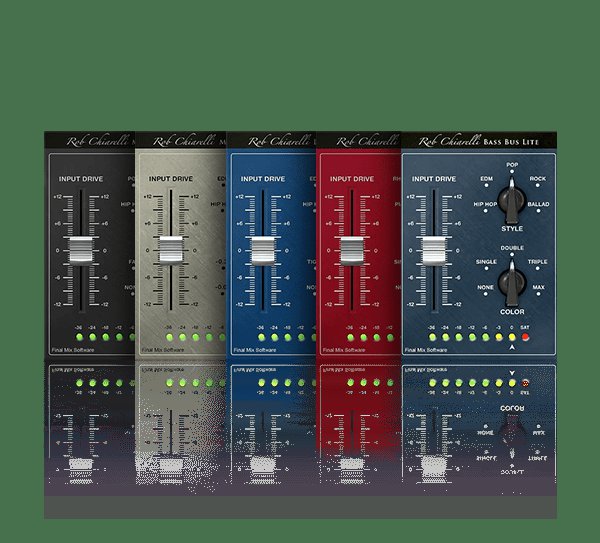Click the 'COLOR' label under the lower knob

(512, 312)
